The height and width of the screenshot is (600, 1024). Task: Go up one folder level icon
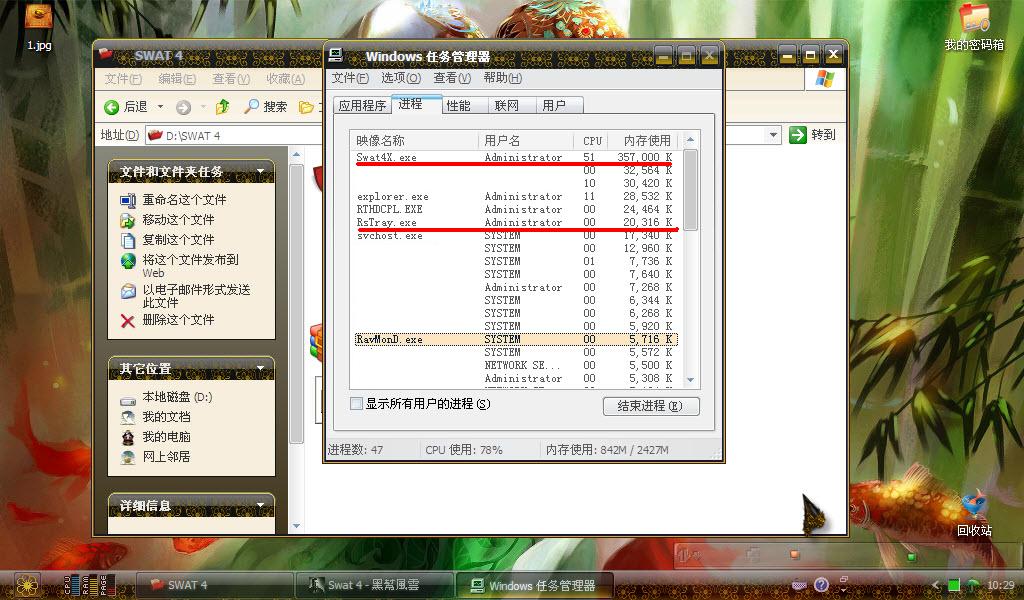(x=222, y=106)
